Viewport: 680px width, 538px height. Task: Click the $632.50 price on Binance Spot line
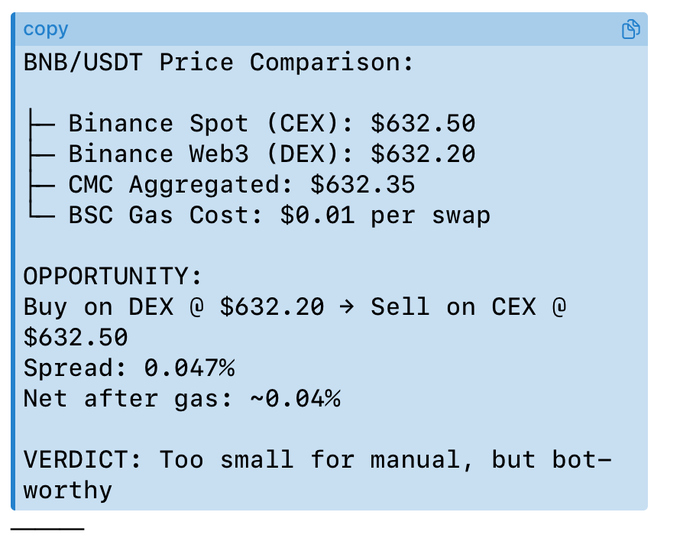(x=423, y=124)
